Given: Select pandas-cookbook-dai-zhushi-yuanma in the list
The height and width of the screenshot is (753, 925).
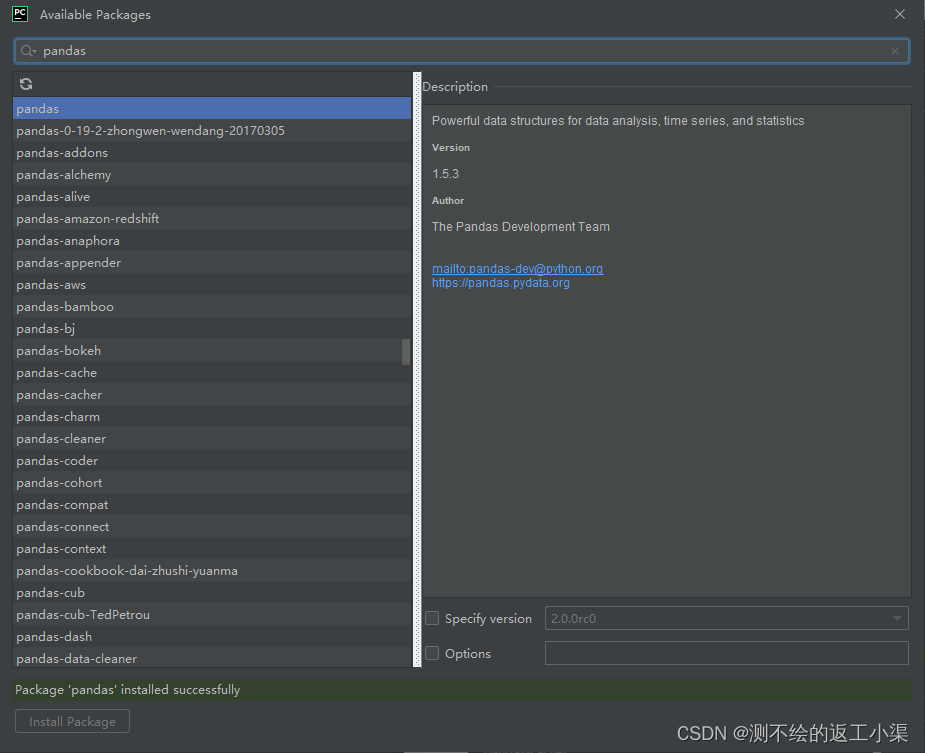Looking at the screenshot, I should click(212, 571).
